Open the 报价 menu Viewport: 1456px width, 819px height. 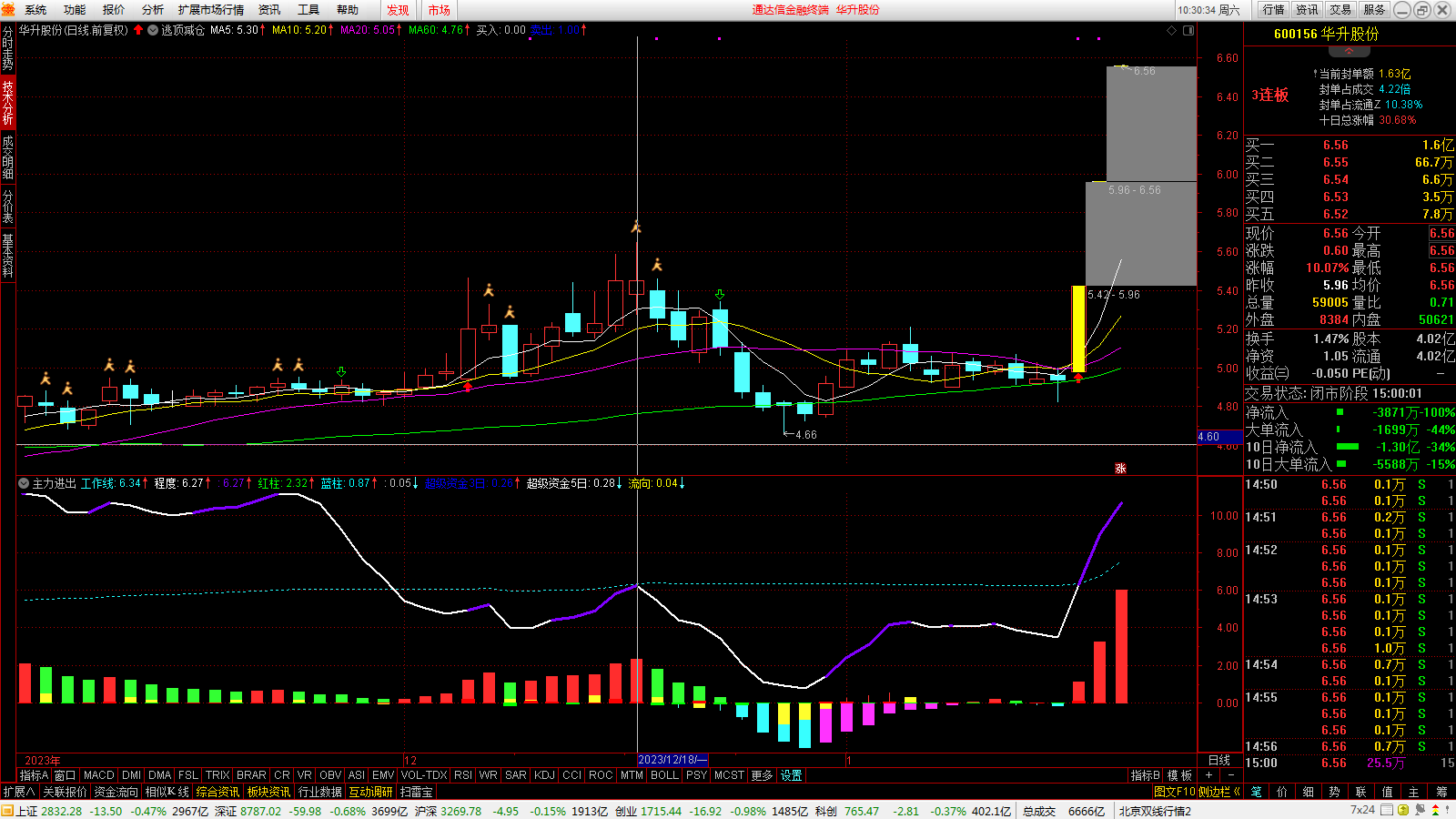coord(114,10)
